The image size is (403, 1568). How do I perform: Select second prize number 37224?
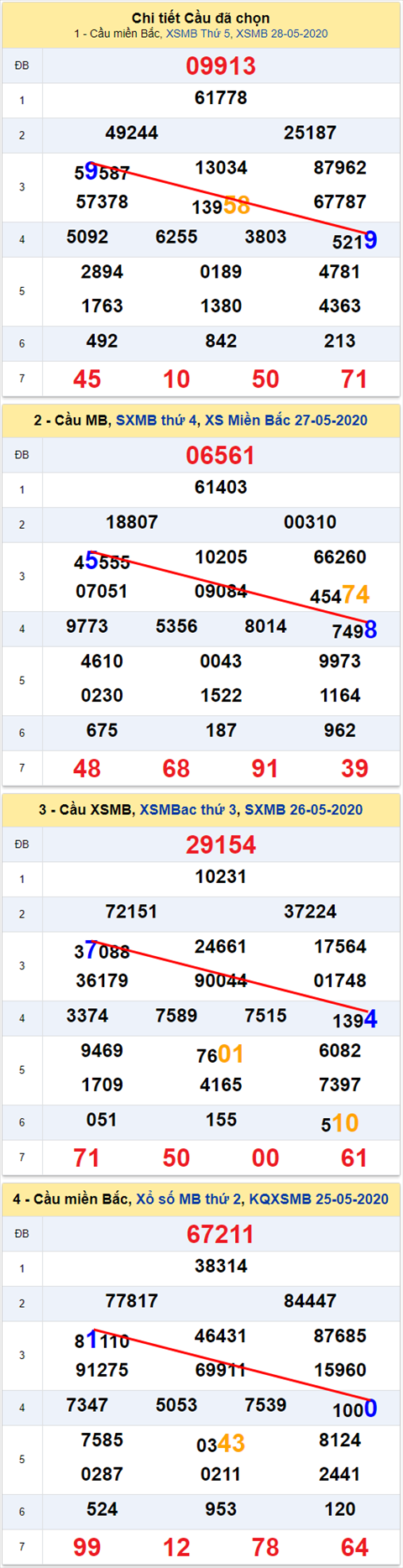[311, 912]
